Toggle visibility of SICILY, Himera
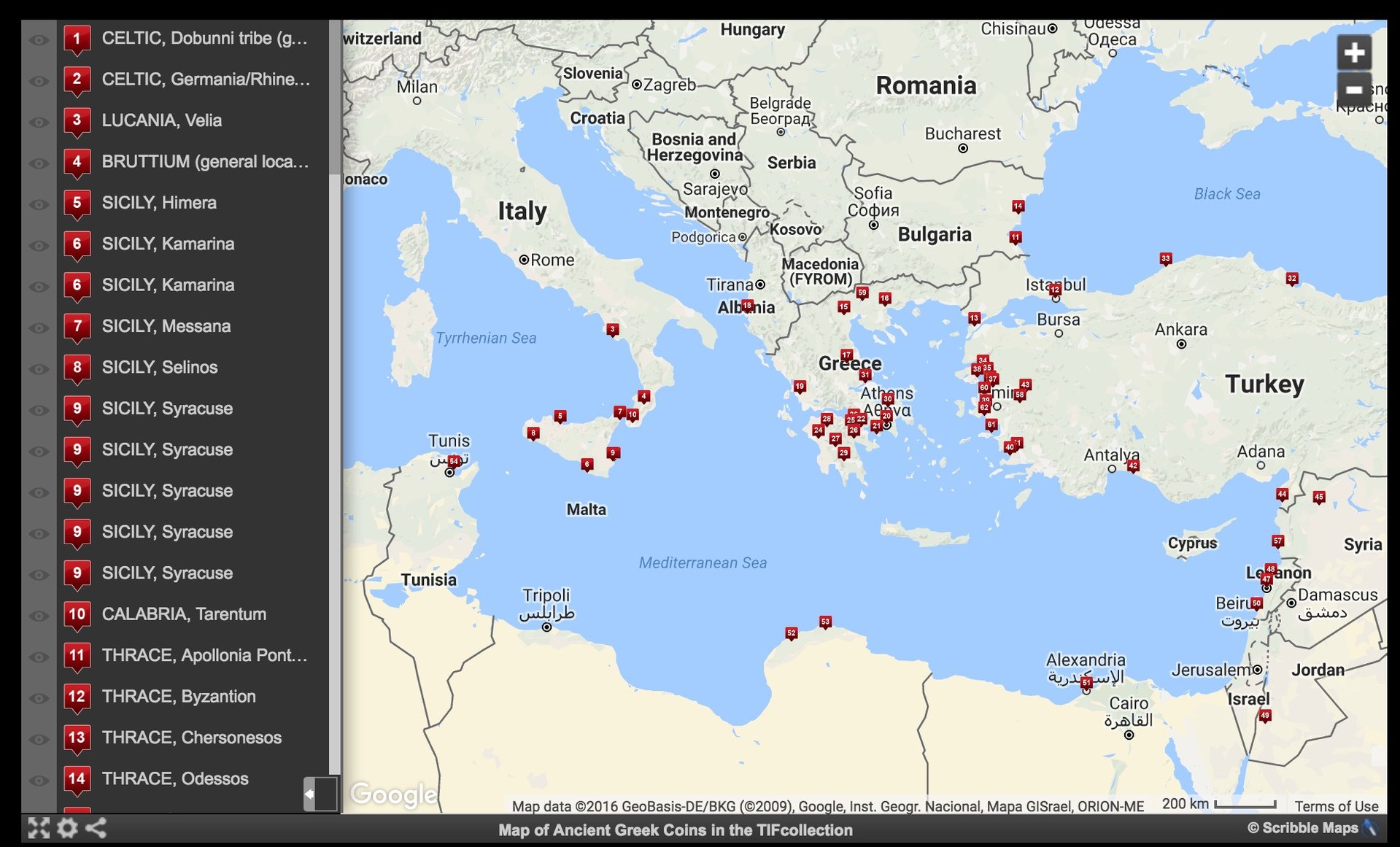The height and width of the screenshot is (847, 1400). point(39,204)
